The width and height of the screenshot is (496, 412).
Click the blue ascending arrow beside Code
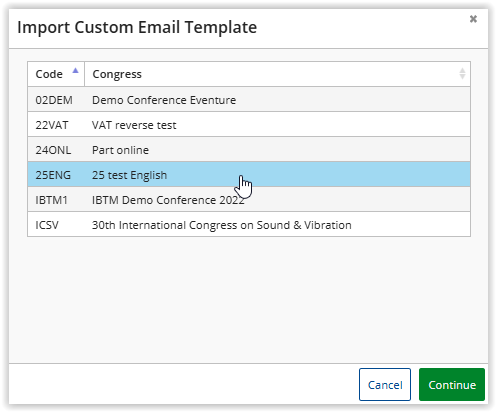pos(75,70)
